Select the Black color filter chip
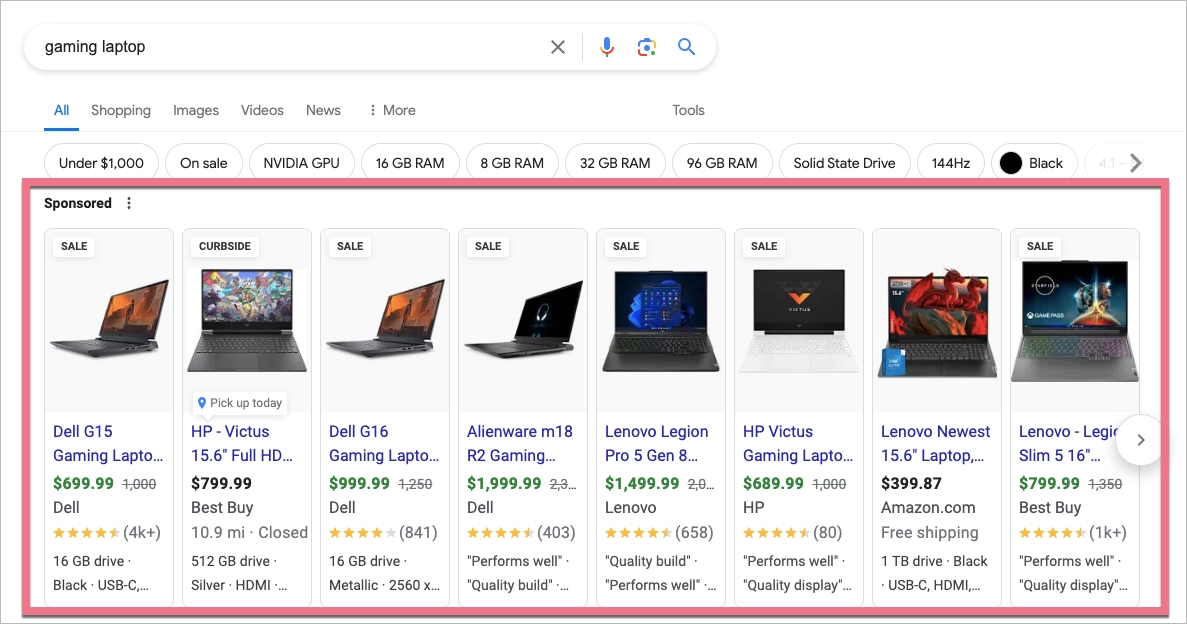Screen dimensions: 1187x624 1033,163
